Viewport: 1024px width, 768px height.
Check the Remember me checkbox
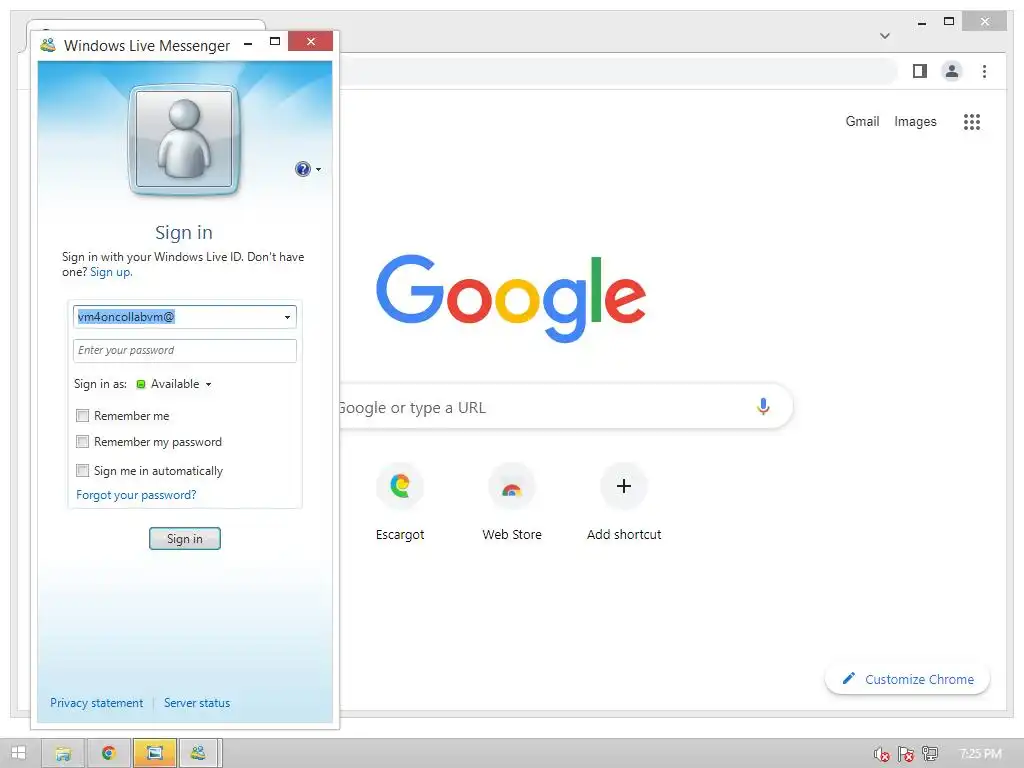click(x=82, y=415)
